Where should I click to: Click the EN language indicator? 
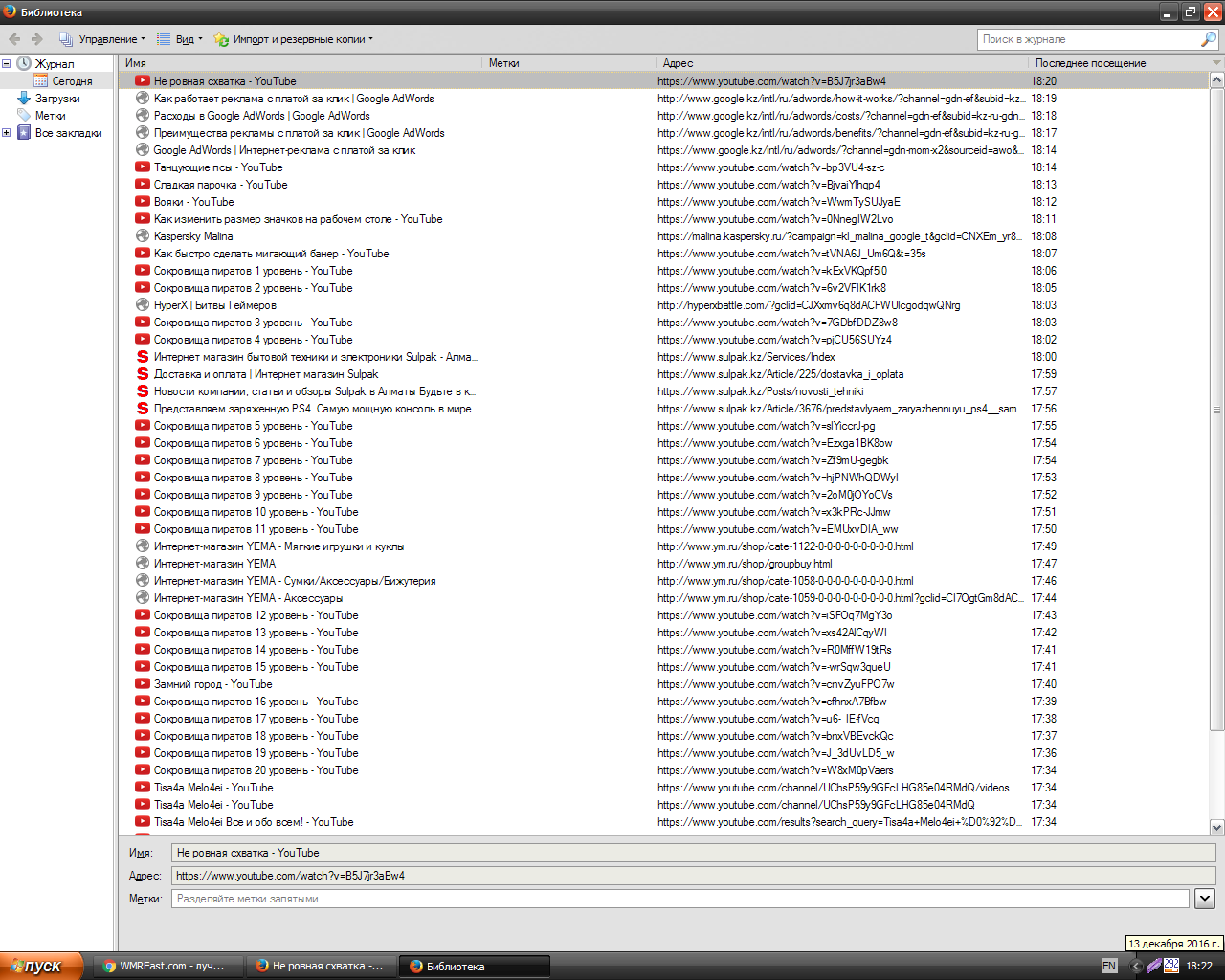click(1109, 967)
